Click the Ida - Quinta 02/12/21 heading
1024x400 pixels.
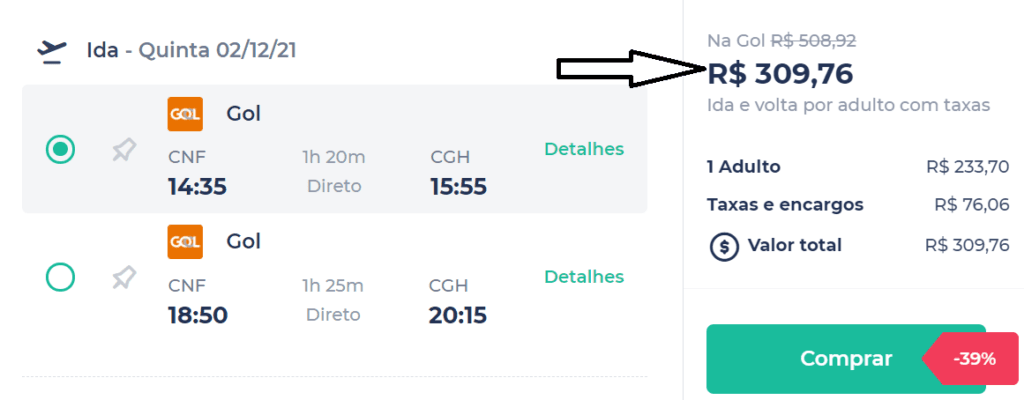[191, 50]
